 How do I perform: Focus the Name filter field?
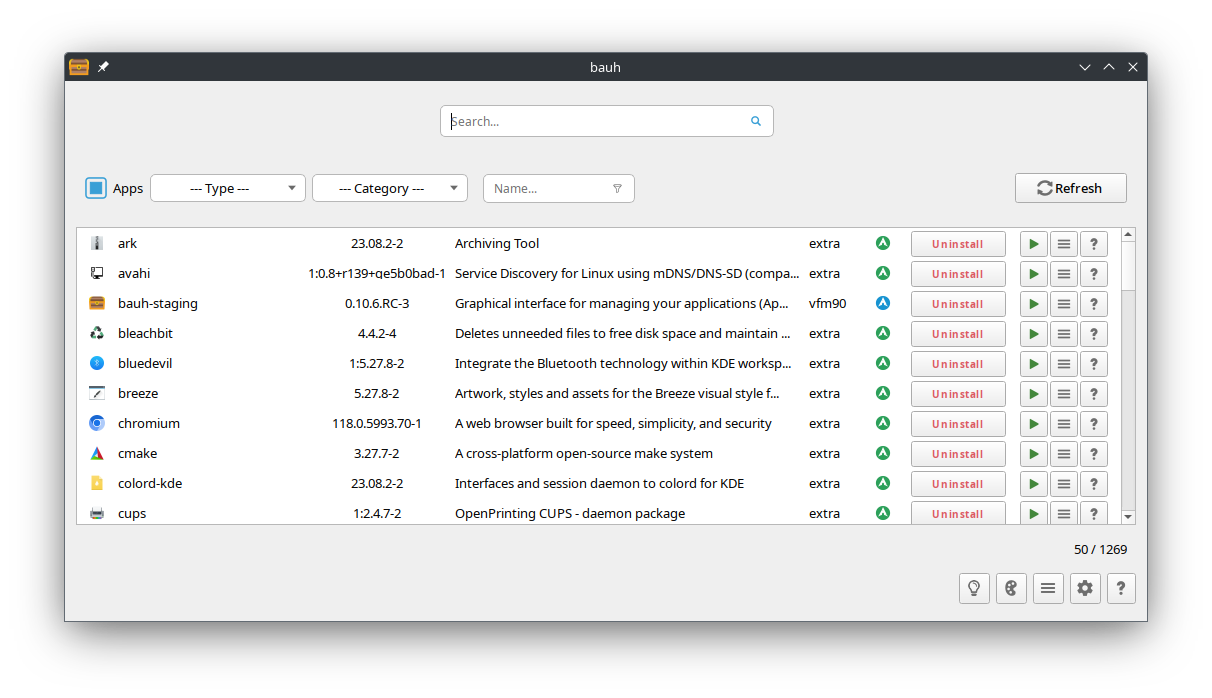[558, 188]
